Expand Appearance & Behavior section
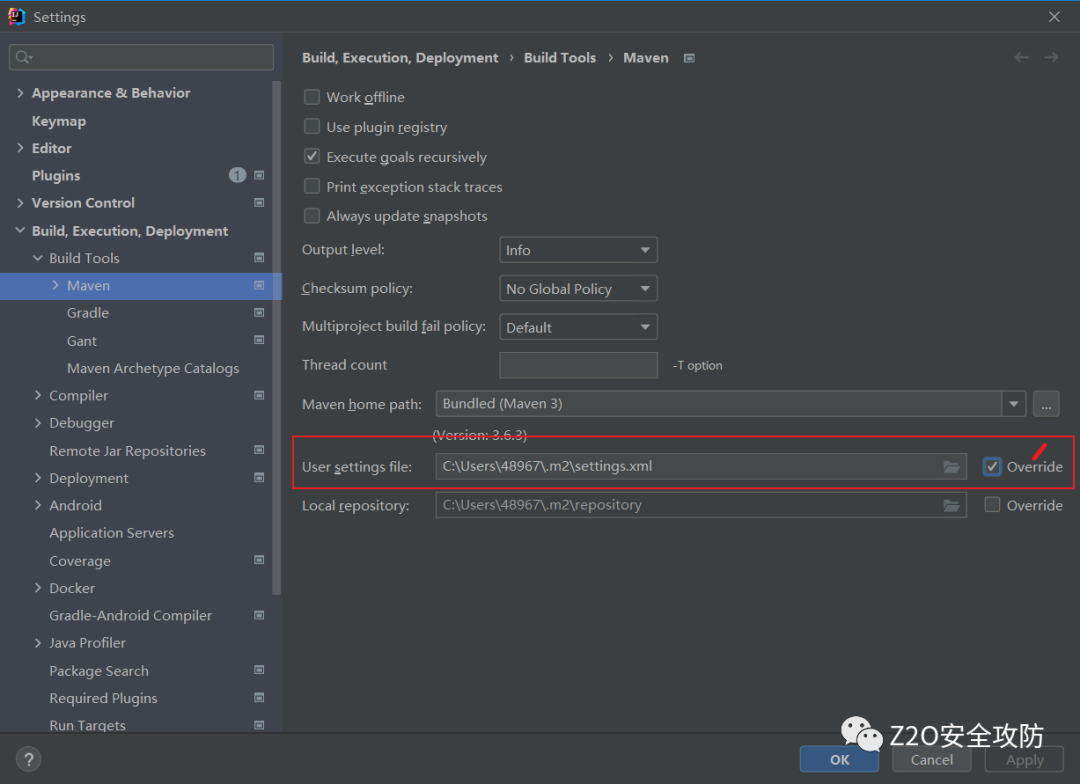This screenshot has width=1080, height=784. coord(20,93)
